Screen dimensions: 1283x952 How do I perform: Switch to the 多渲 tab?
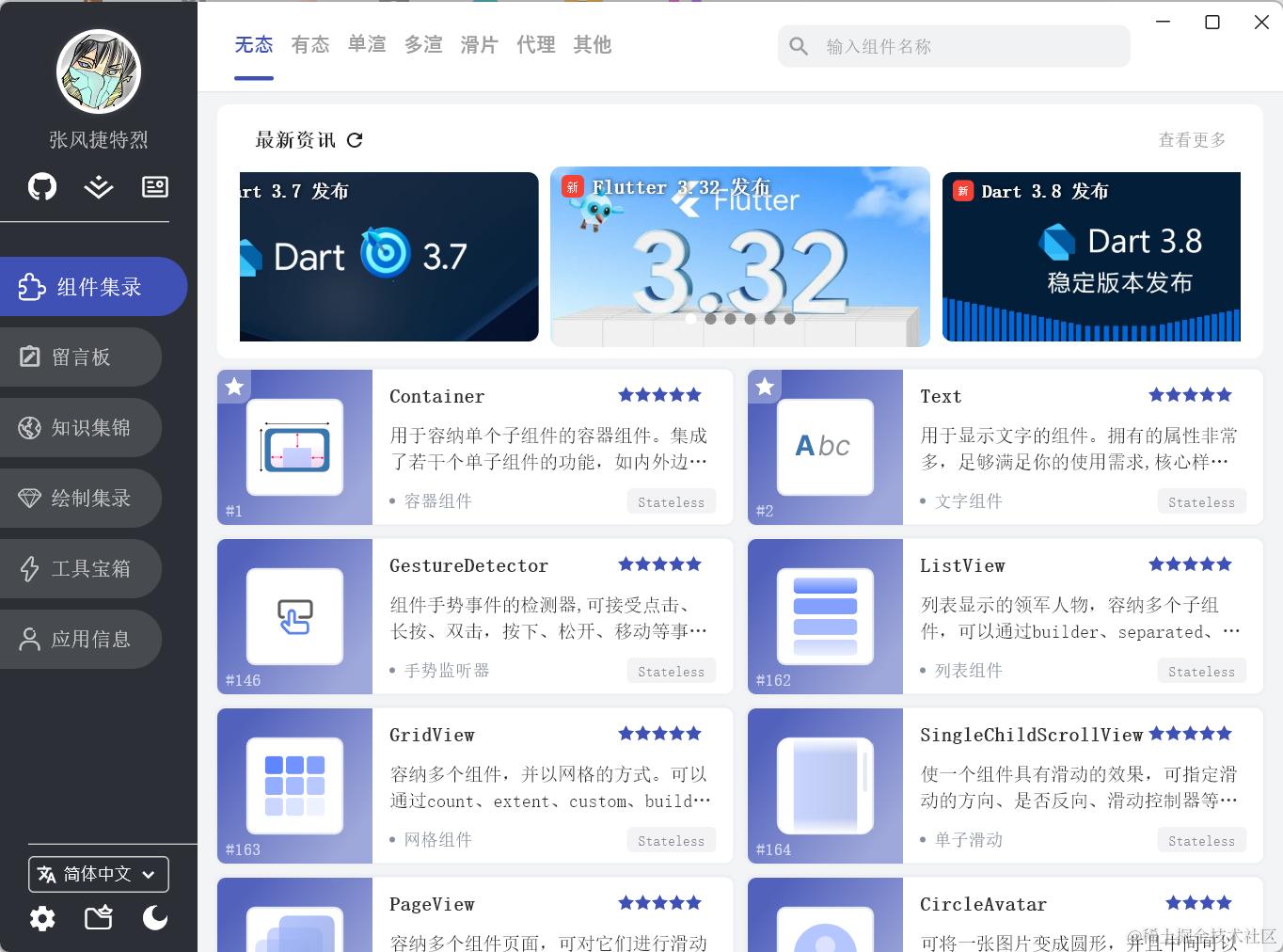coord(423,45)
